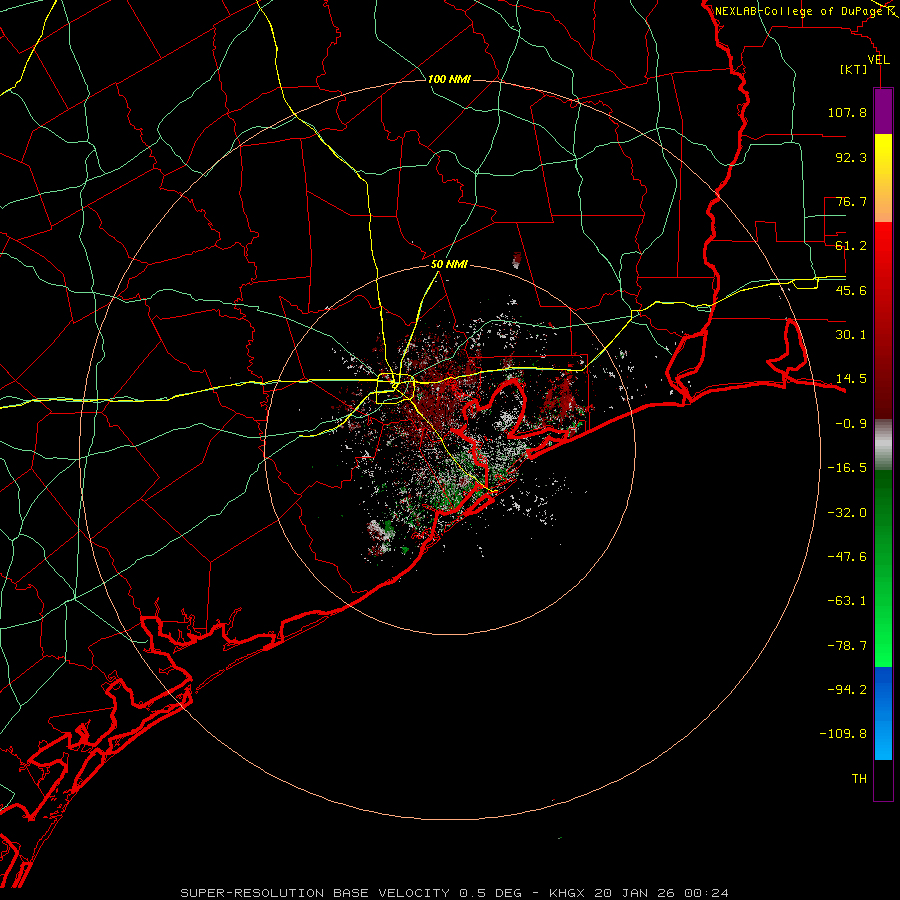Image resolution: width=900 pixels, height=900 pixels.
Task: Click the -63.1 legend value
Action: pos(847,601)
